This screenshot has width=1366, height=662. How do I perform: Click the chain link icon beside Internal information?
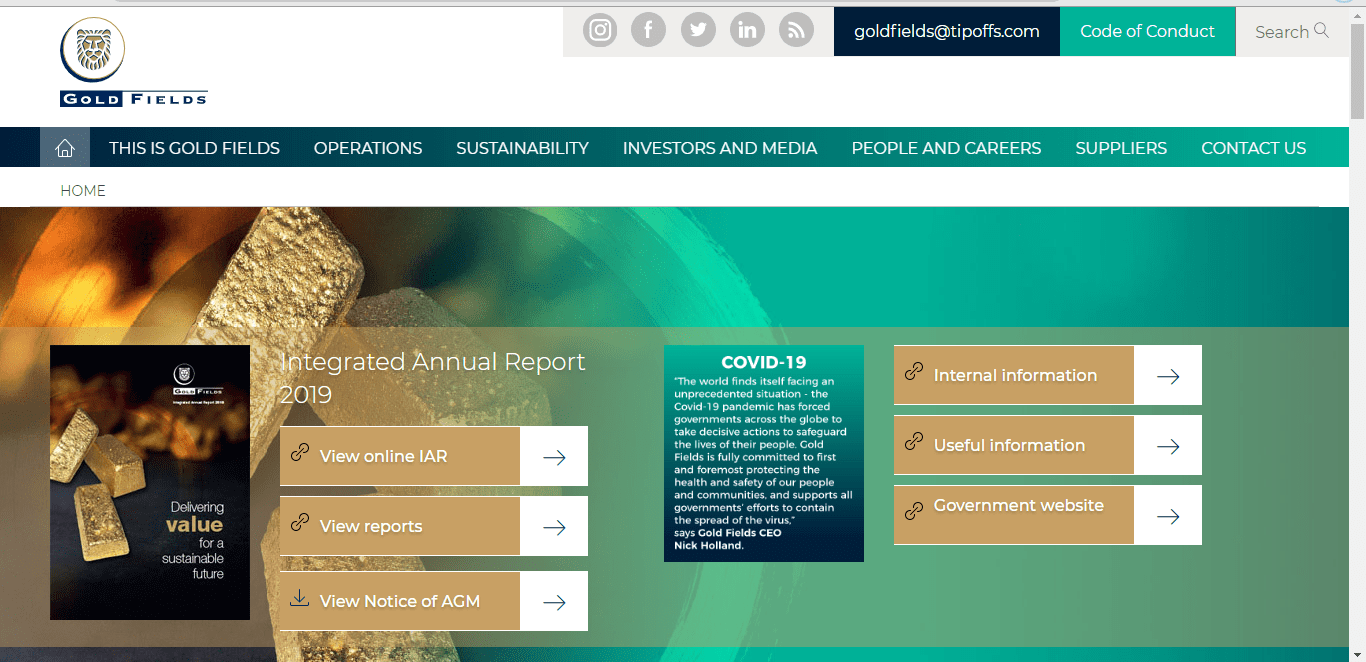[x=913, y=371]
